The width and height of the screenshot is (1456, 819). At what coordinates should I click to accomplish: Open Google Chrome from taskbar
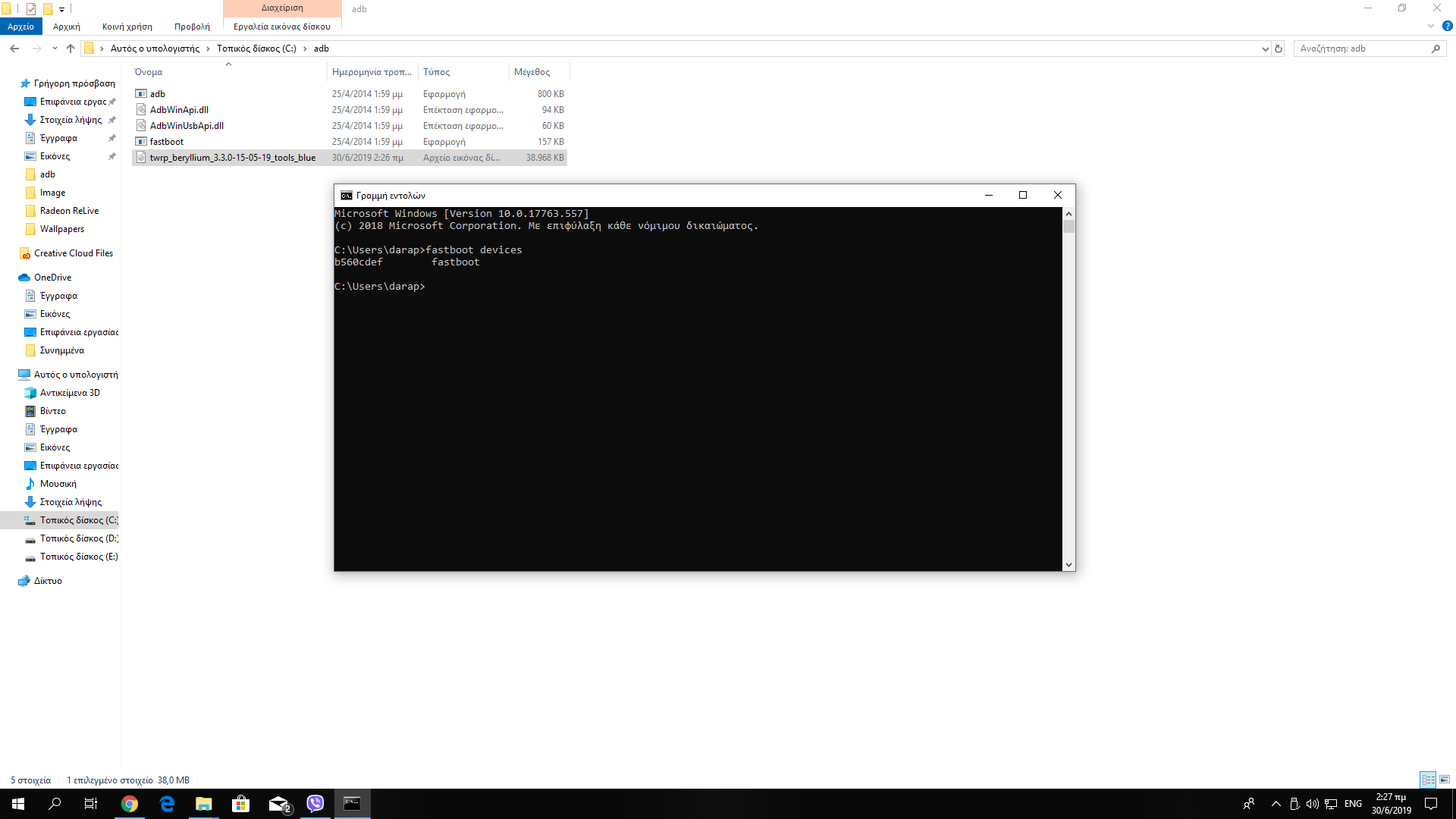130,804
